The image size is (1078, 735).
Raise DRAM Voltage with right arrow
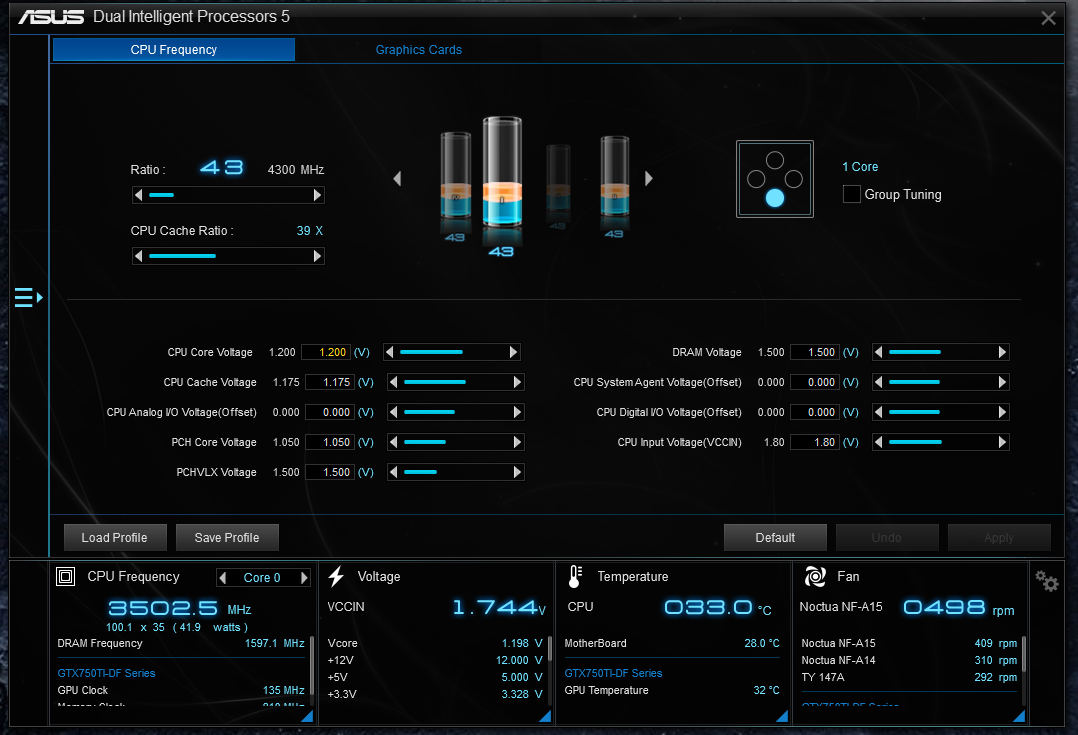[1002, 352]
